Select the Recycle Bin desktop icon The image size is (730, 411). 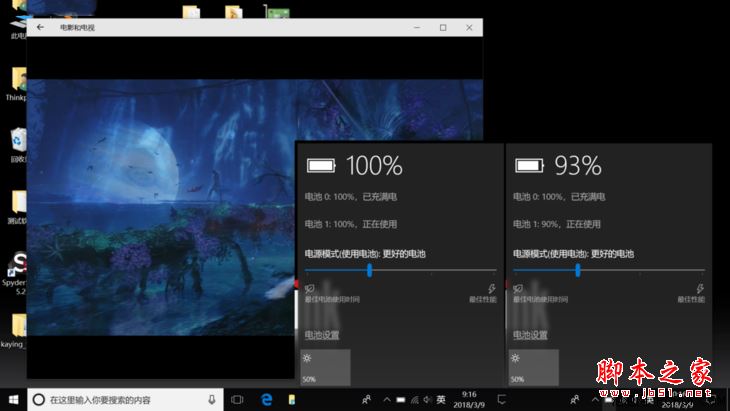18,145
